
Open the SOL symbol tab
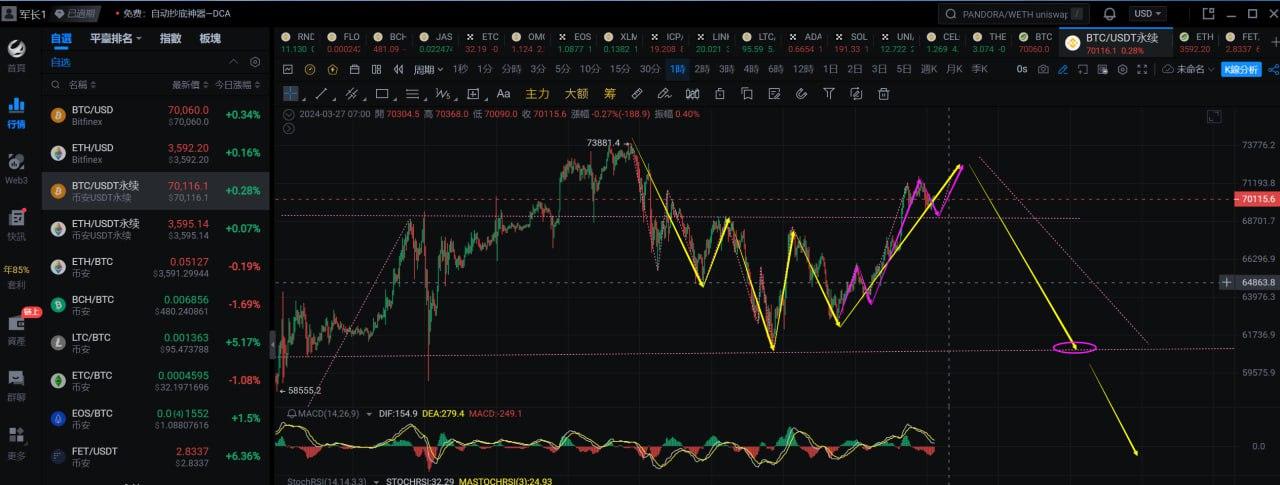point(853,41)
